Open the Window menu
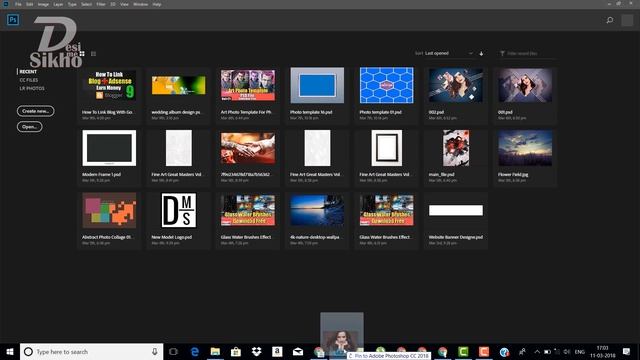640x360 pixels. pos(140,4)
